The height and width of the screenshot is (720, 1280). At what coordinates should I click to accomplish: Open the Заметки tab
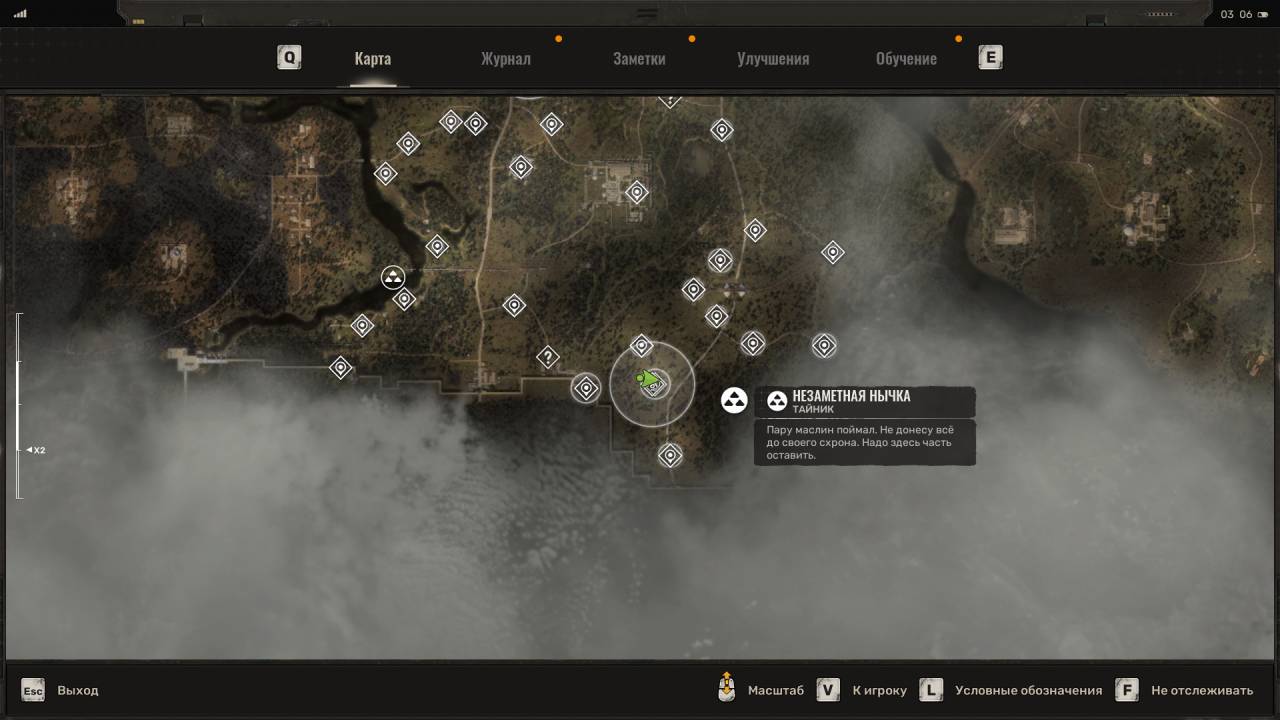pos(639,58)
